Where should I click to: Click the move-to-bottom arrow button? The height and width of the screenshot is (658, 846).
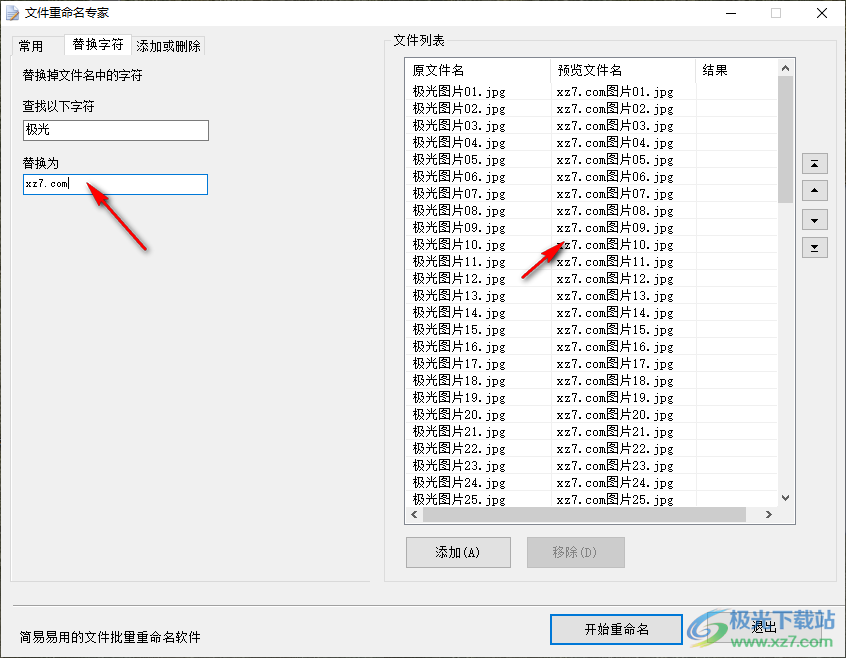[x=815, y=248]
